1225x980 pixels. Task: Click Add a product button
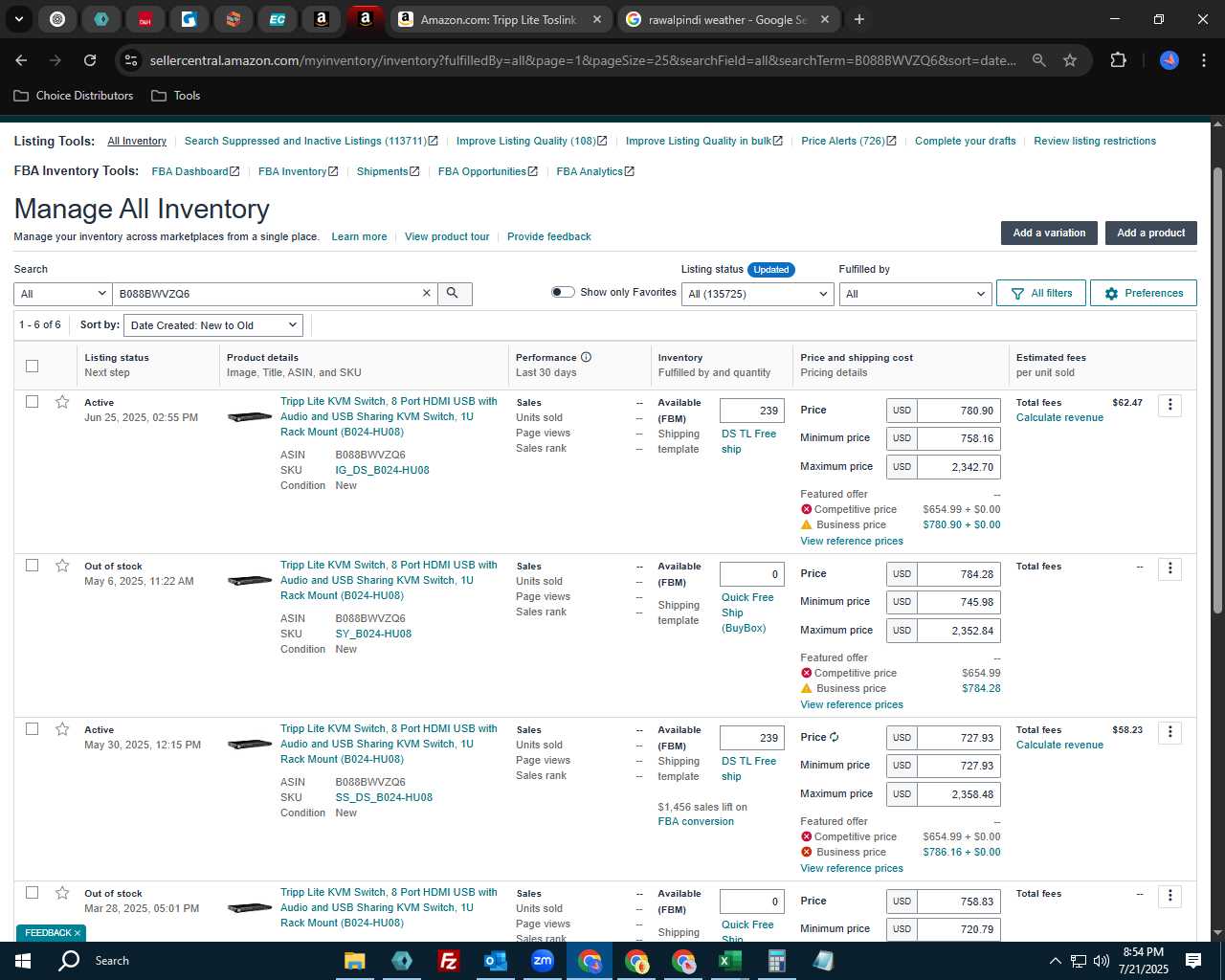click(x=1150, y=233)
